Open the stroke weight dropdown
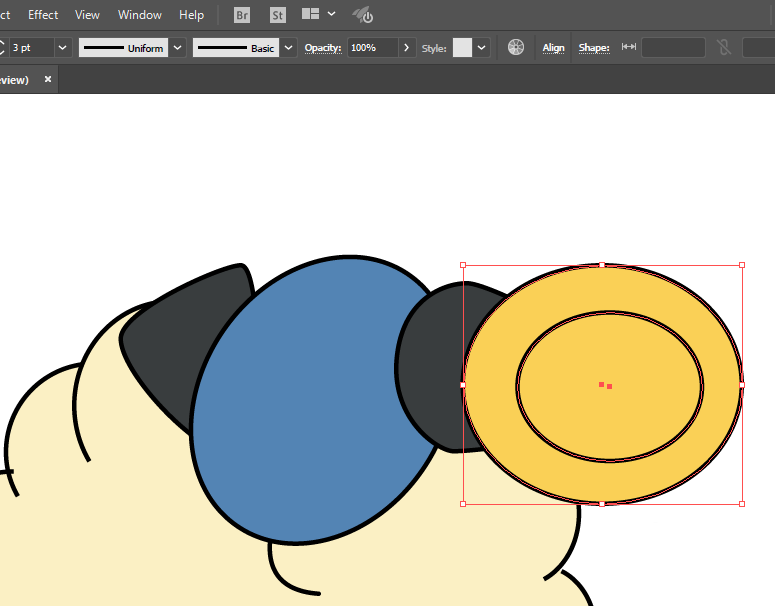This screenshot has width=775, height=606. (x=62, y=48)
